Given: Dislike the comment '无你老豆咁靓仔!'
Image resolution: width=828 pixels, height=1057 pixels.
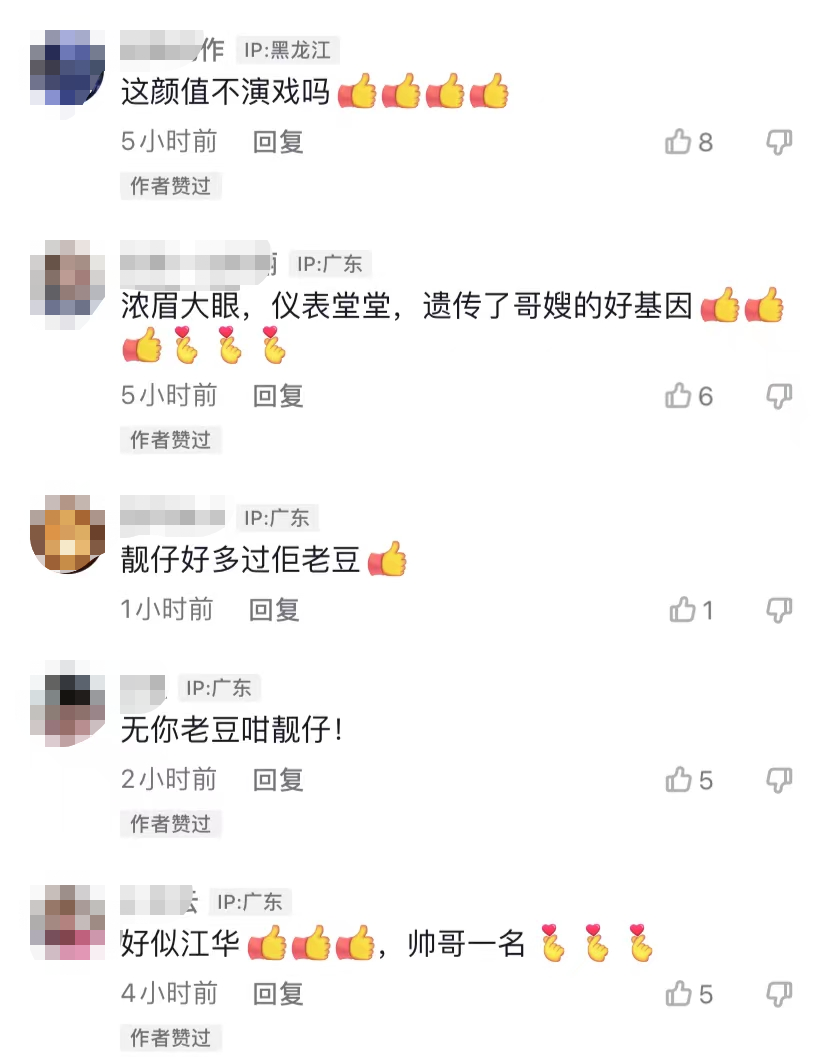Looking at the screenshot, I should (779, 779).
